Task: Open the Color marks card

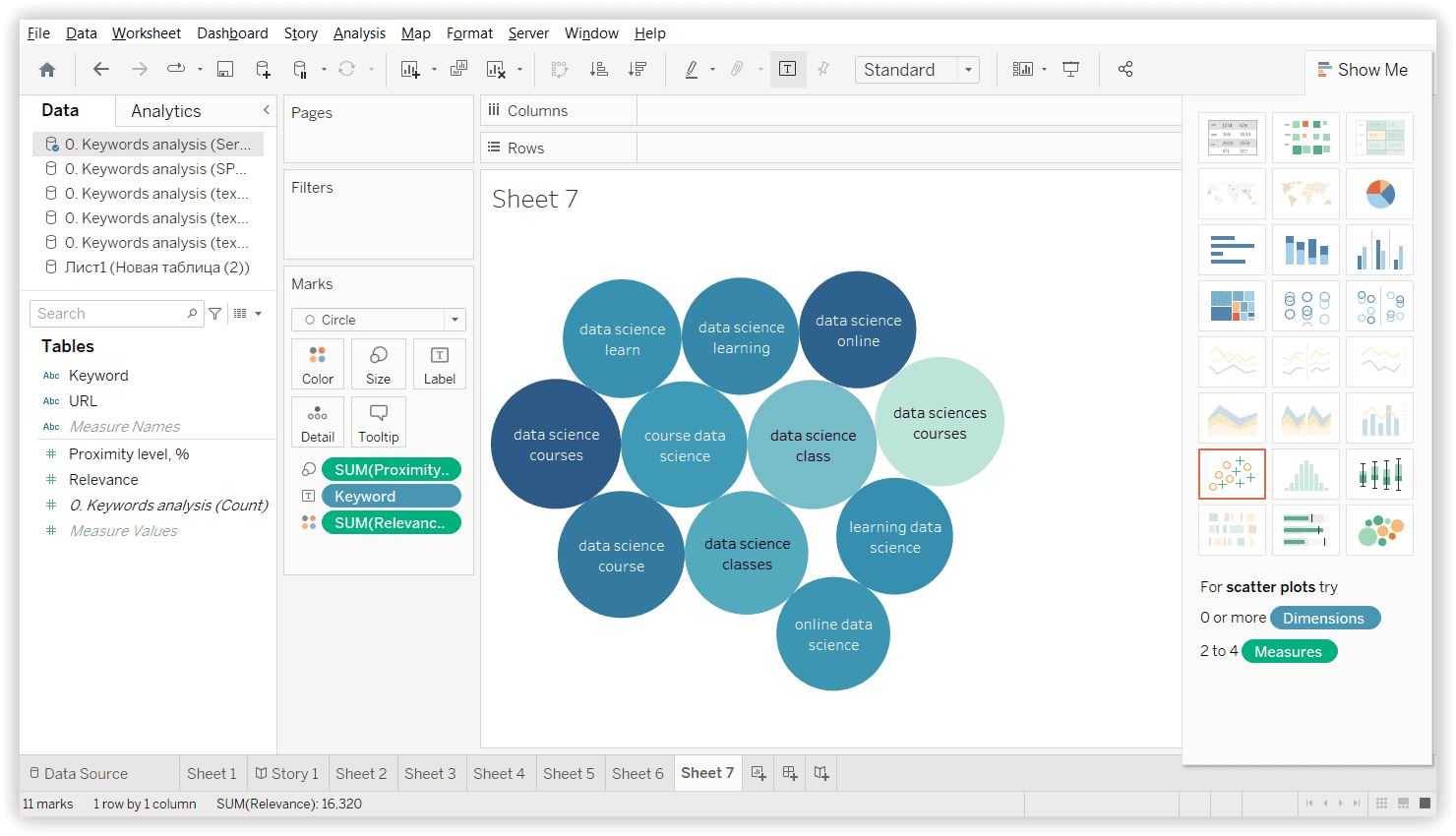Action: point(318,364)
